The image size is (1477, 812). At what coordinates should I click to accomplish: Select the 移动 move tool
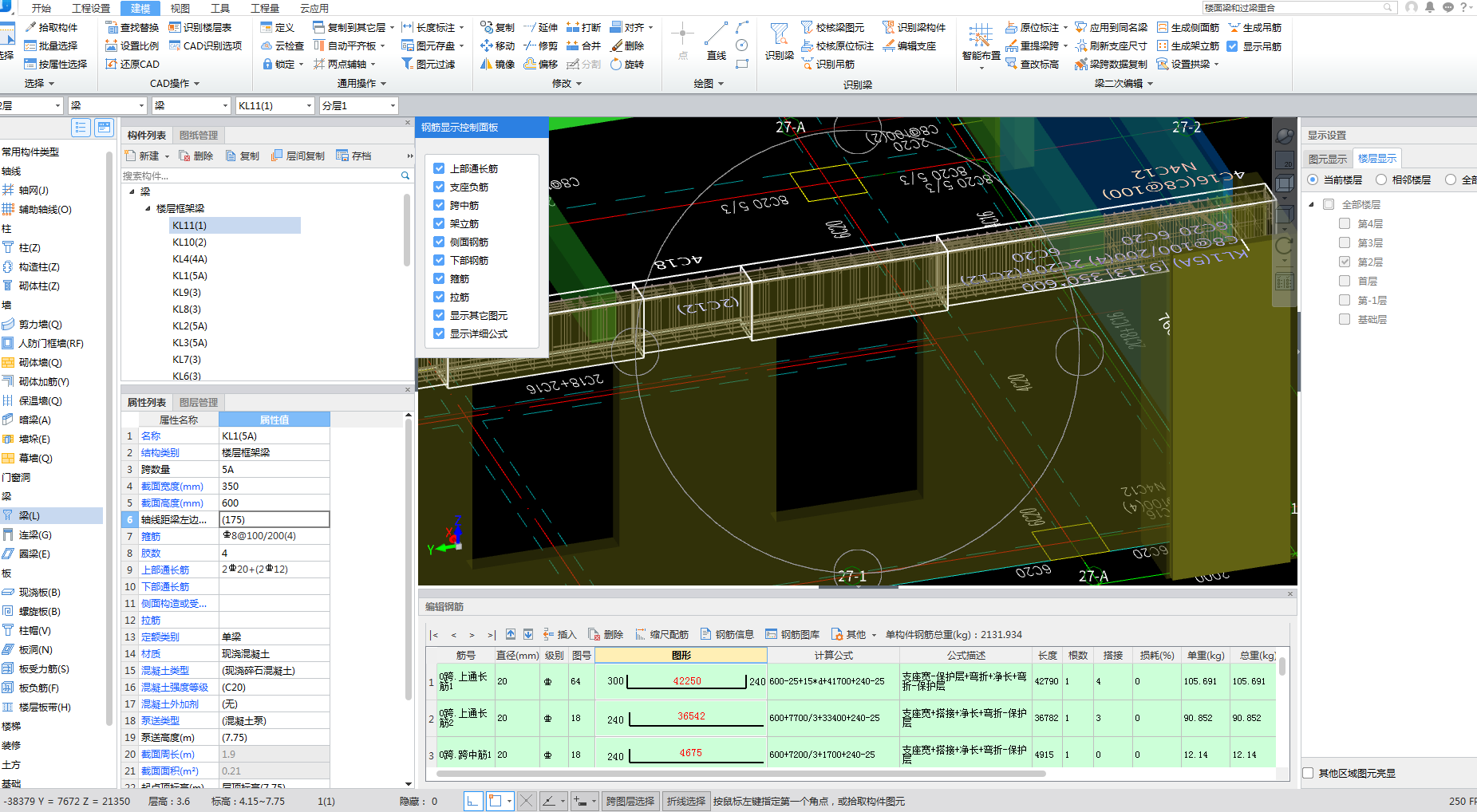click(x=498, y=45)
